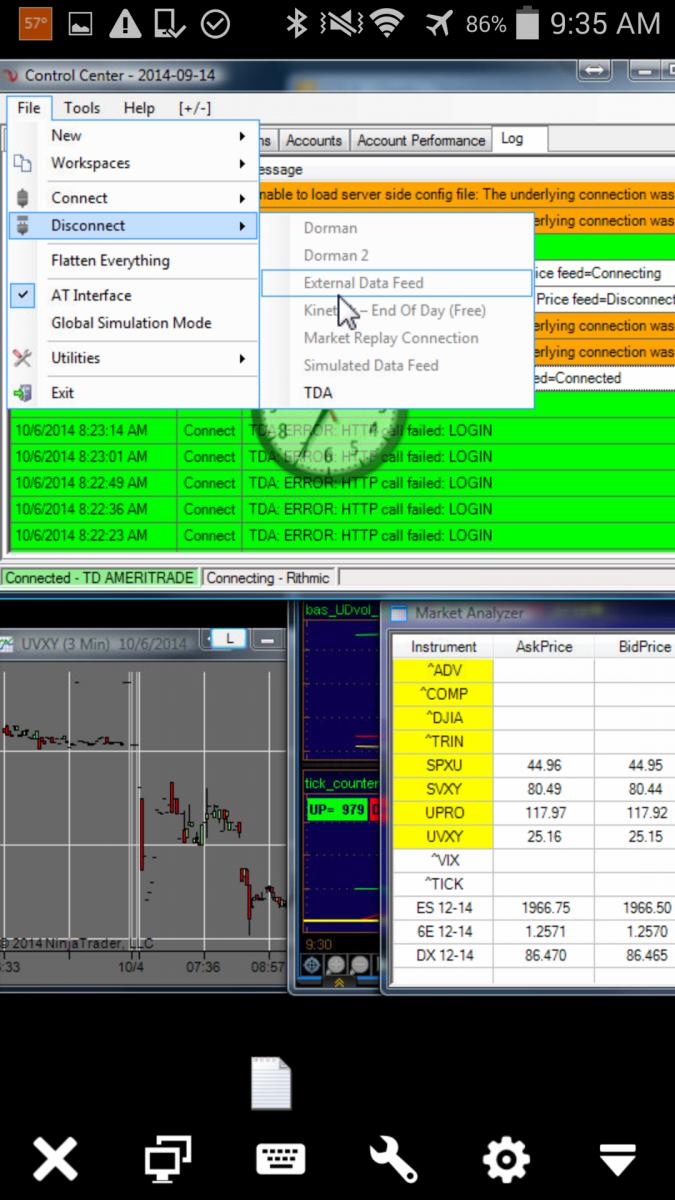The image size is (675, 1200).
Task: Select Global Simulation Mode
Action: (131, 323)
